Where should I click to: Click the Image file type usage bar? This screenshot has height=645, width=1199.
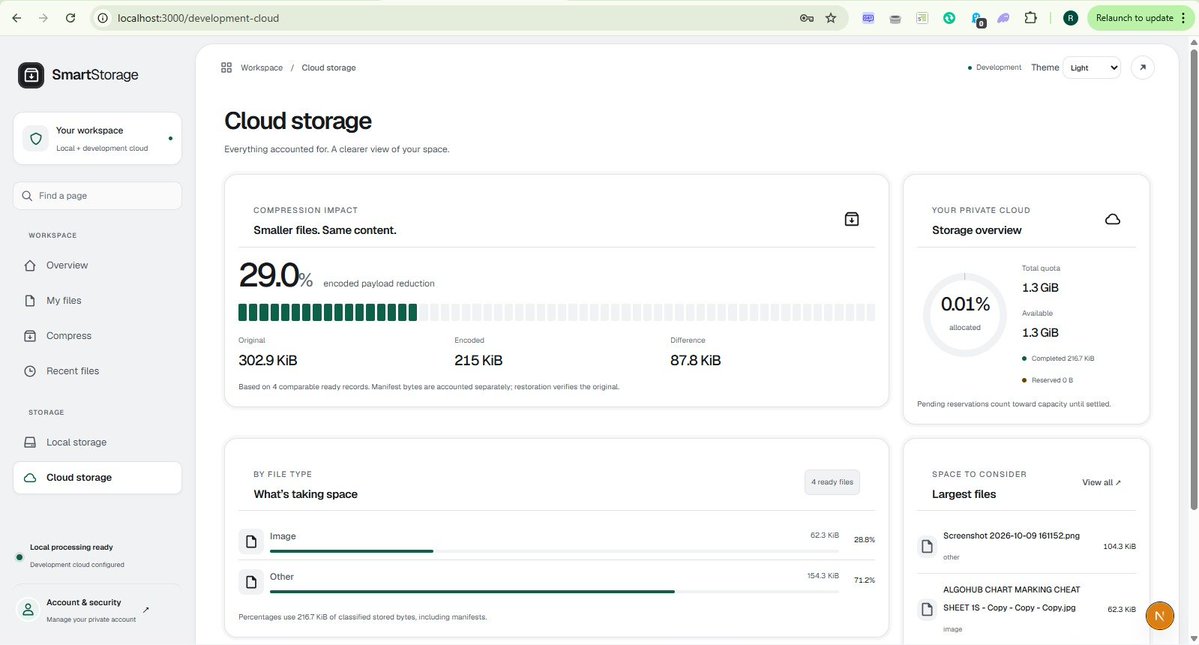point(554,551)
